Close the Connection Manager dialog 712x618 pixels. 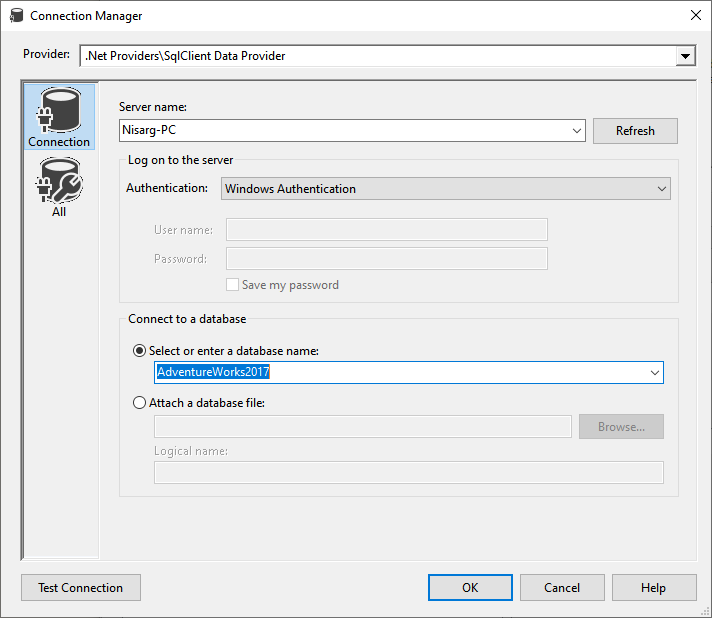[x=695, y=15]
